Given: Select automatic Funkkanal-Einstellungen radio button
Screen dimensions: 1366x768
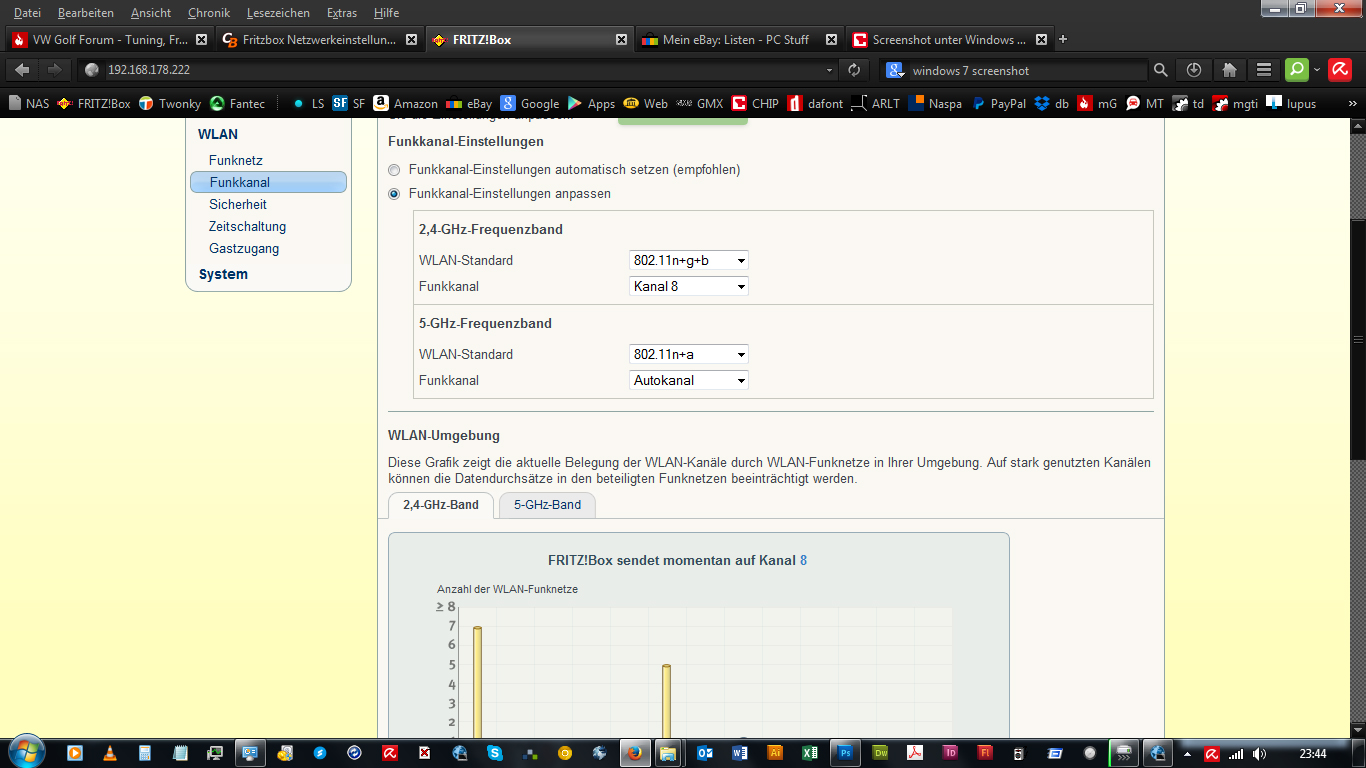Looking at the screenshot, I should [394, 170].
